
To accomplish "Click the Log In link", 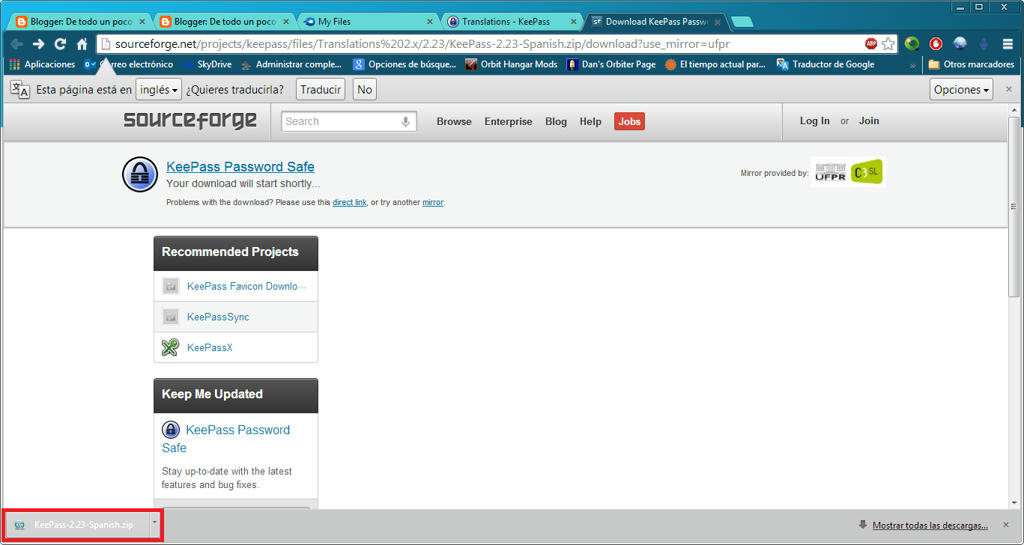I will click(x=814, y=121).
